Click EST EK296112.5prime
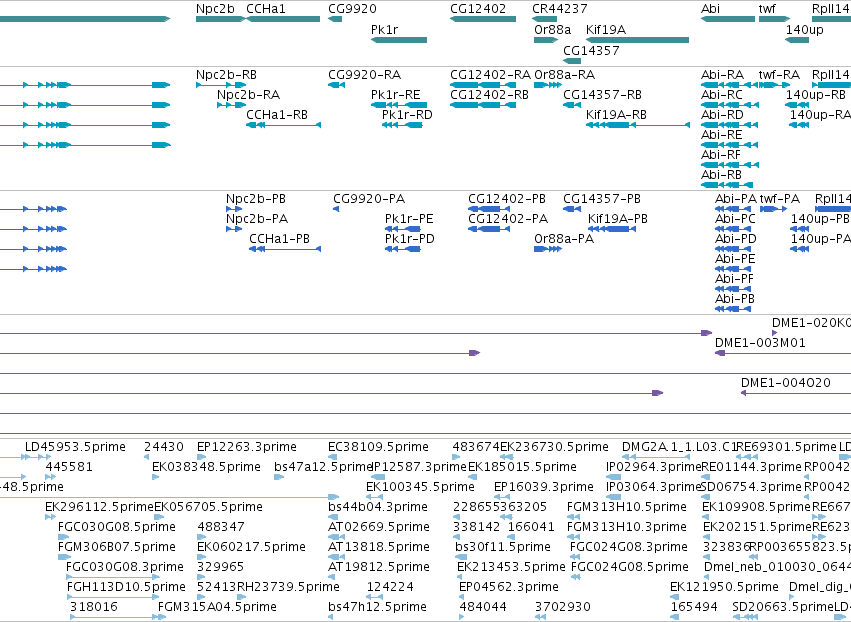The height and width of the screenshot is (622, 851). 100,507
